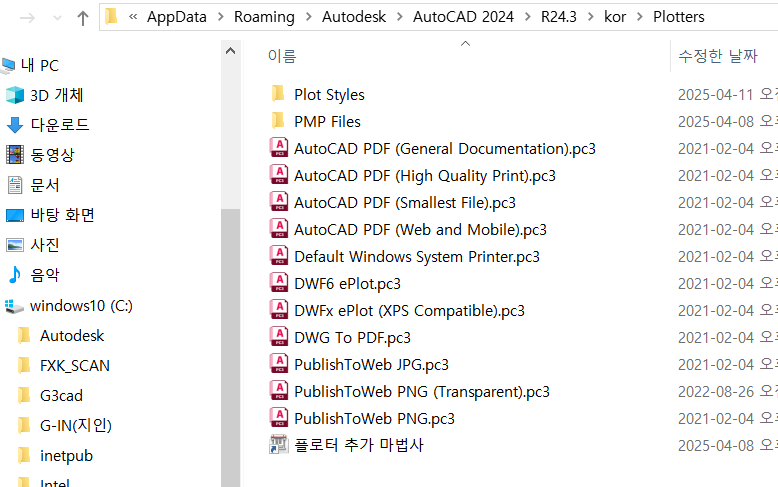This screenshot has width=778, height=487.
Task: Select the 플로터 추가 마법사 name text
Action: coord(359,445)
